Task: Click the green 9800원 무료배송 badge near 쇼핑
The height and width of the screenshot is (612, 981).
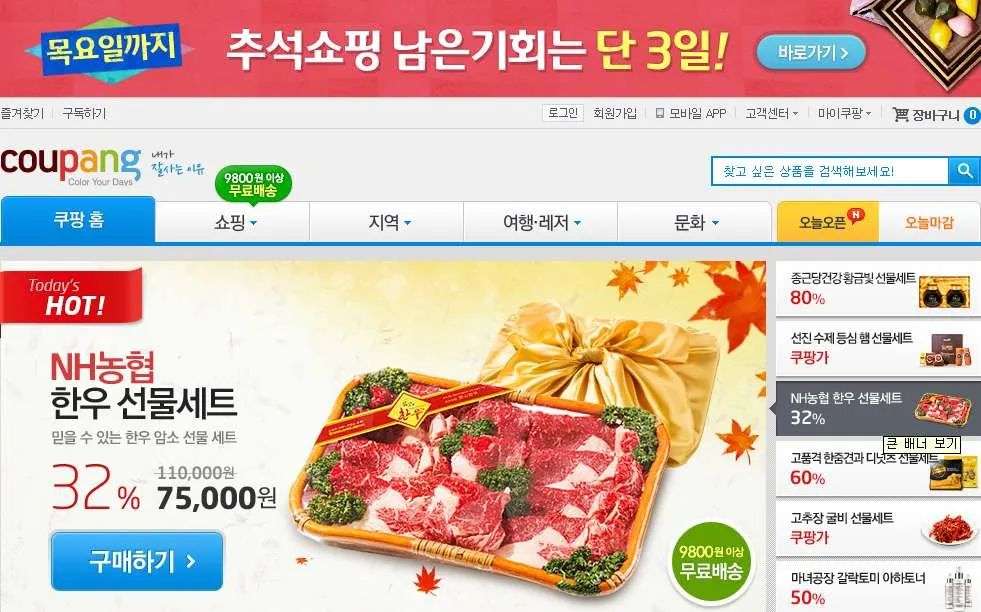Action: point(253,185)
